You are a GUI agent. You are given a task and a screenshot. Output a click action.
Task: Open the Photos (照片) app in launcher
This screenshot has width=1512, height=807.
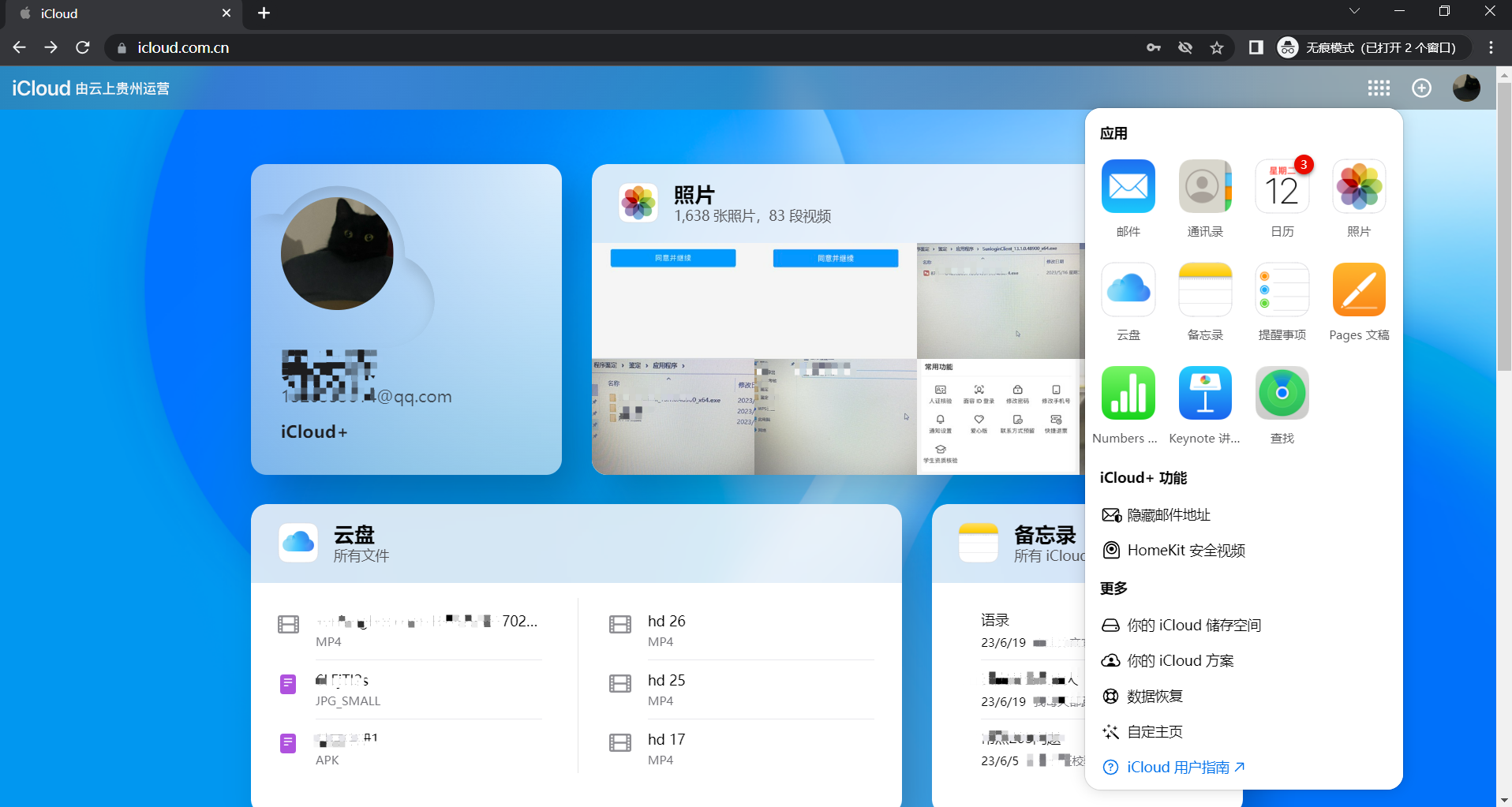[x=1359, y=186]
